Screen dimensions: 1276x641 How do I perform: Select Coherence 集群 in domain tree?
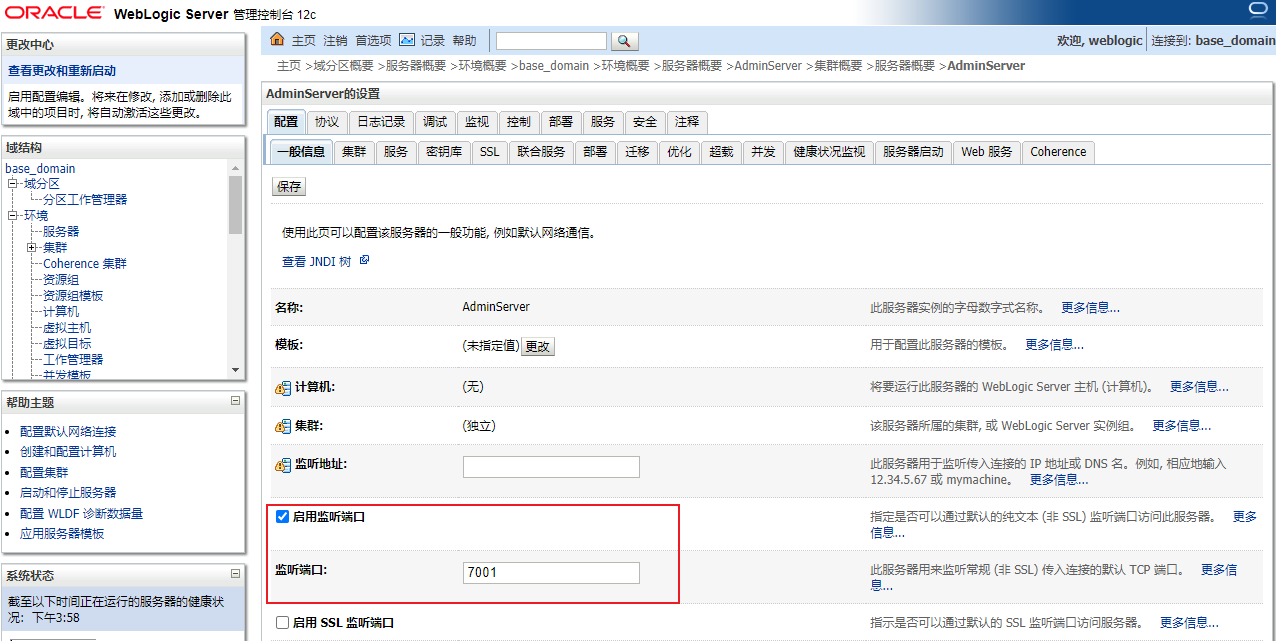pos(85,264)
